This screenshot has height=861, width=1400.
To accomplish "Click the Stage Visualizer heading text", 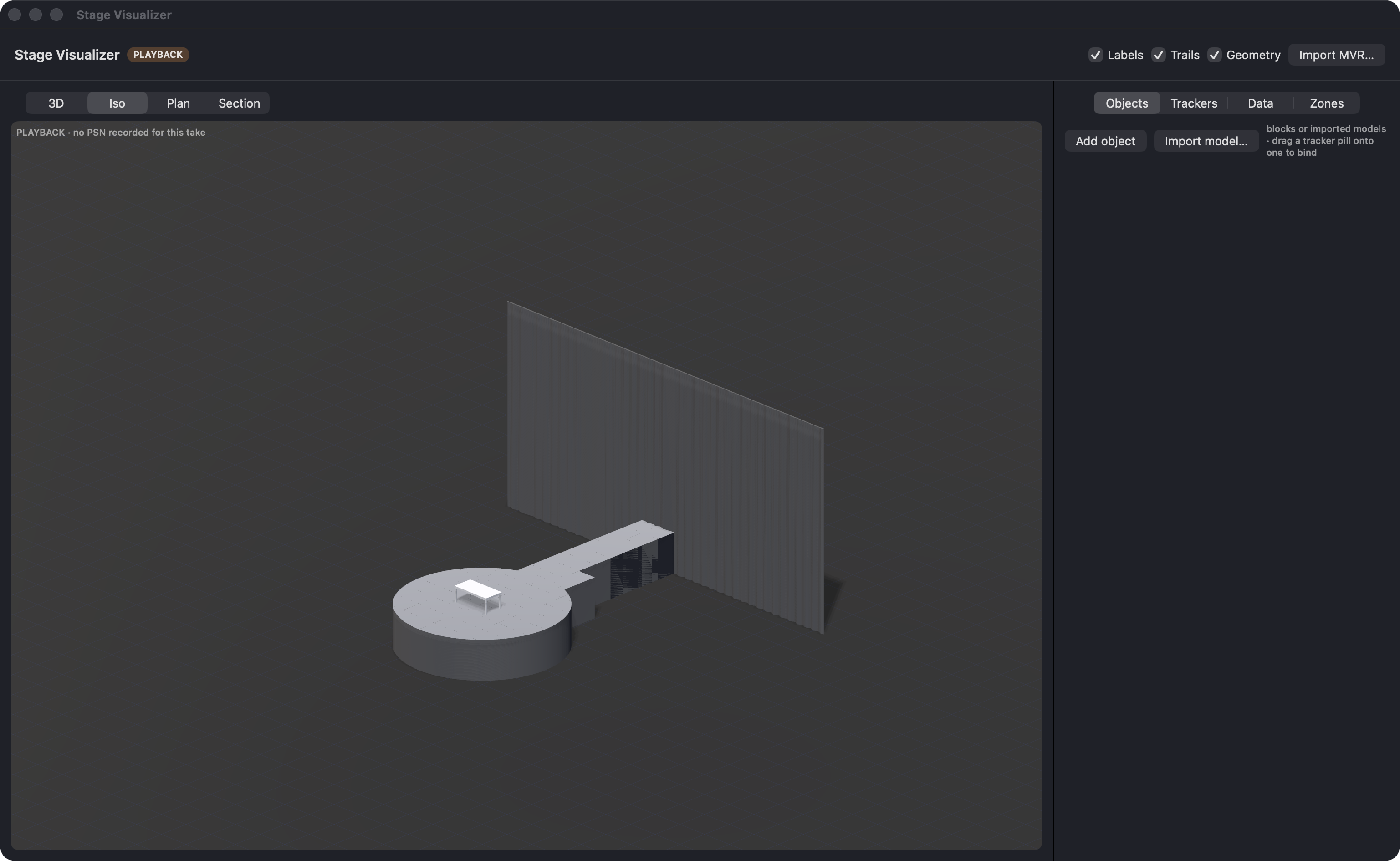I will (x=67, y=55).
